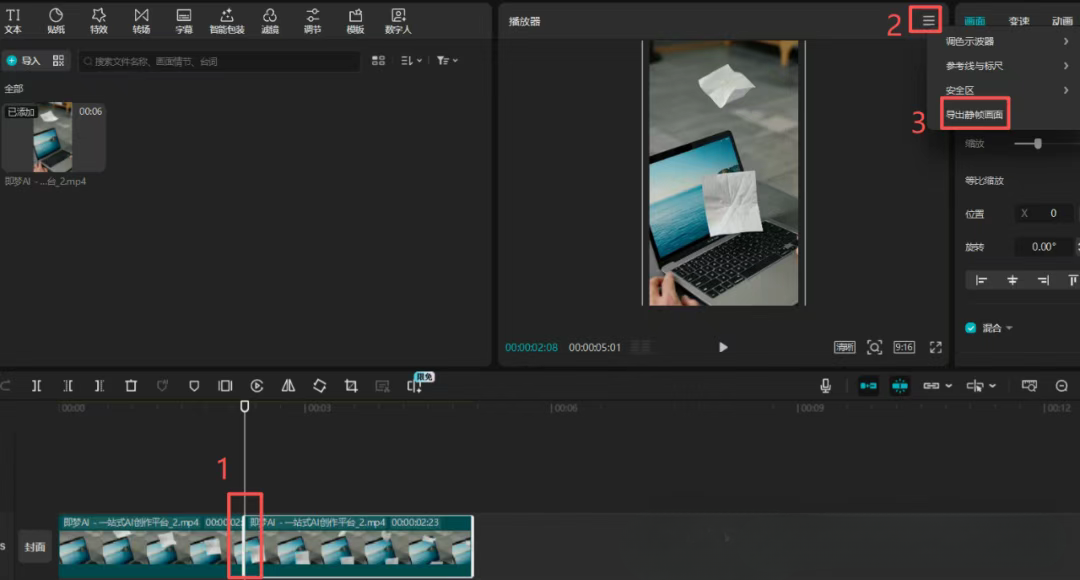The height and width of the screenshot is (580, 1080).
Task: Select the crop tool in timeline toolbar
Action: pyautogui.click(x=351, y=385)
